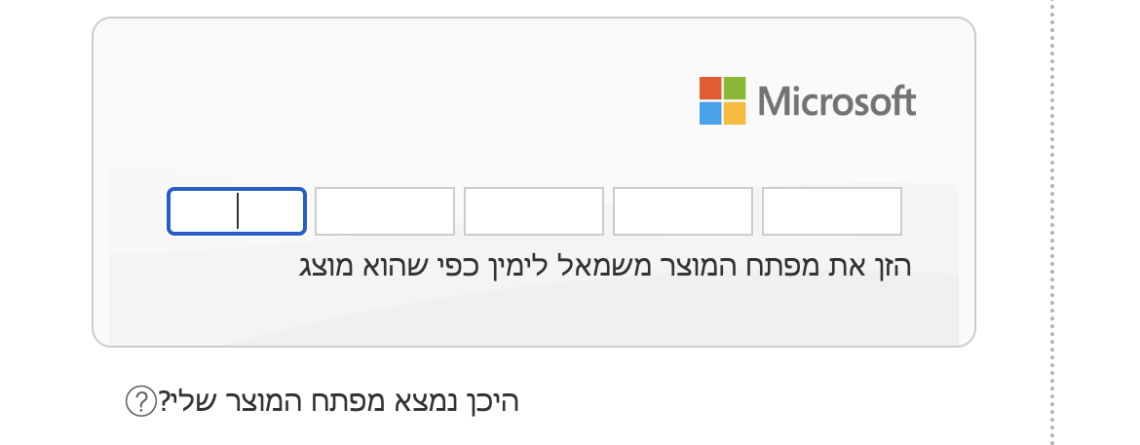Focus the leftmost product key field
Viewport: 1140px width, 445px height.
coord(236,211)
